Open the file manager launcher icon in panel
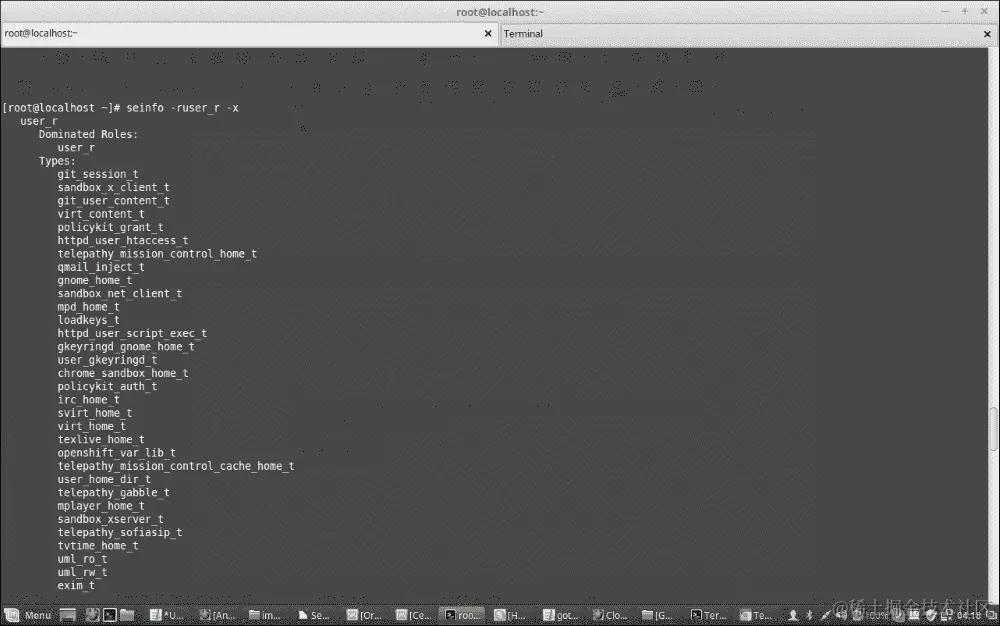Viewport: 1000px width, 626px height. click(127, 615)
